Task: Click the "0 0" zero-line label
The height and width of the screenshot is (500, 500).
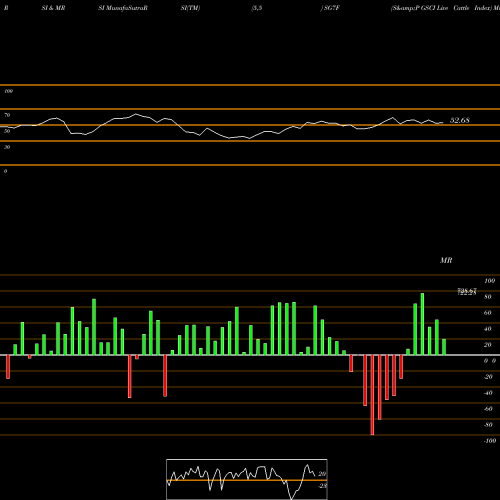Action: coord(490,361)
